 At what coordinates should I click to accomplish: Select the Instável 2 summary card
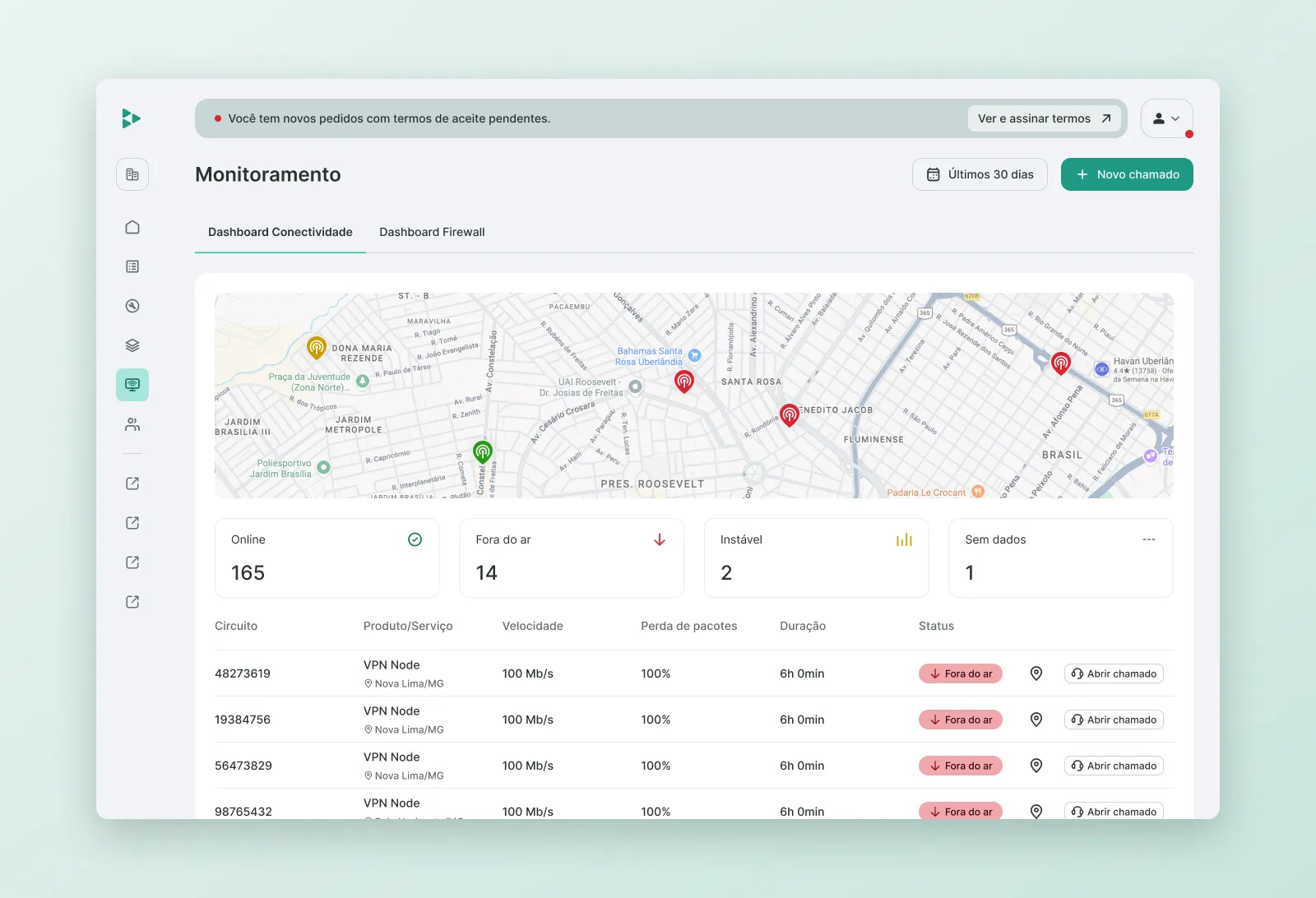[817, 558]
